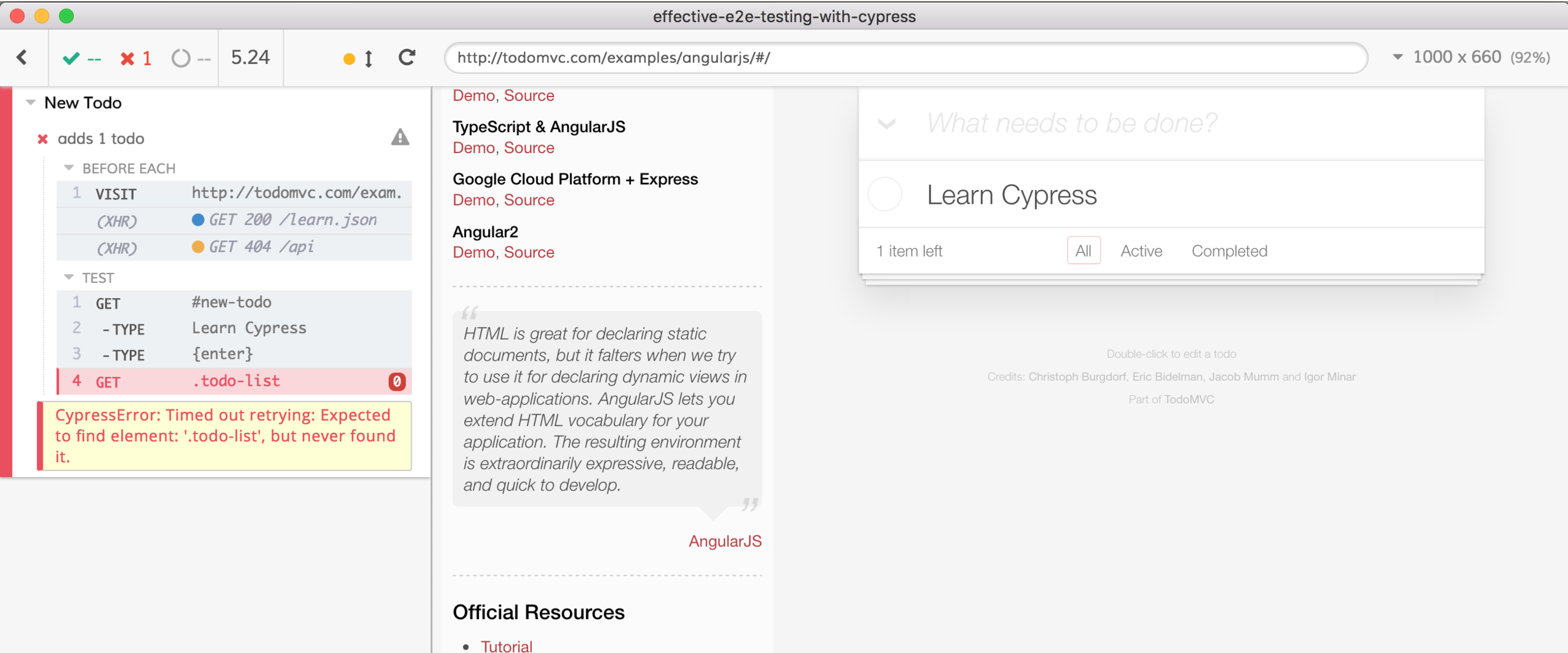Click the 5.24 duration readout
Image resolution: width=1568 pixels, height=653 pixels.
tap(250, 58)
